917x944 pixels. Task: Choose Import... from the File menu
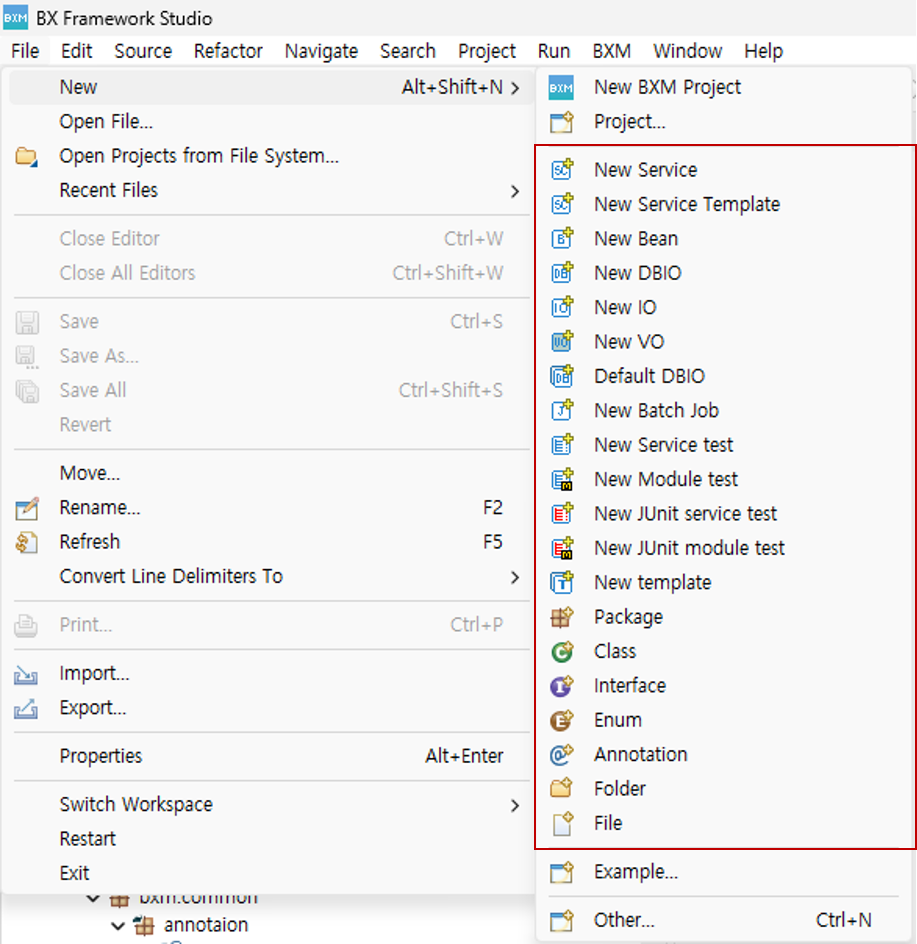94,674
